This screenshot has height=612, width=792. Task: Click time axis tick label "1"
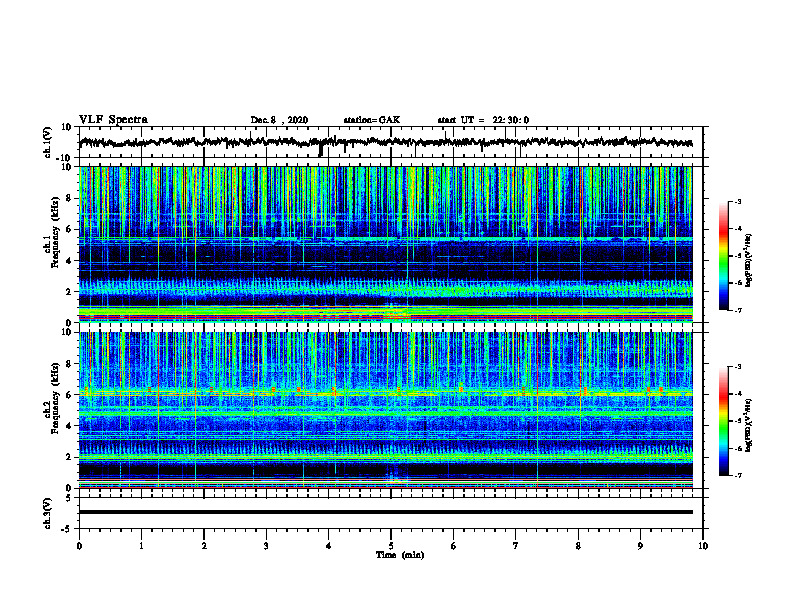[141, 546]
